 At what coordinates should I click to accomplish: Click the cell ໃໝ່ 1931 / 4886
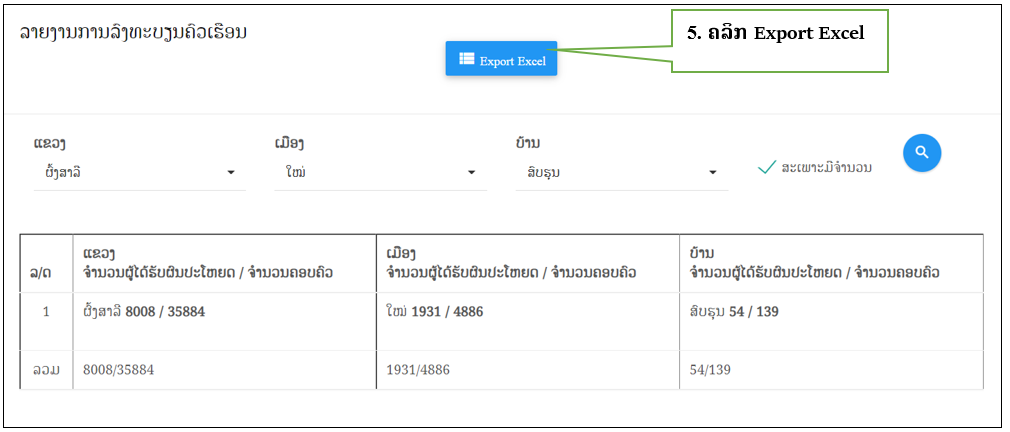(434, 312)
